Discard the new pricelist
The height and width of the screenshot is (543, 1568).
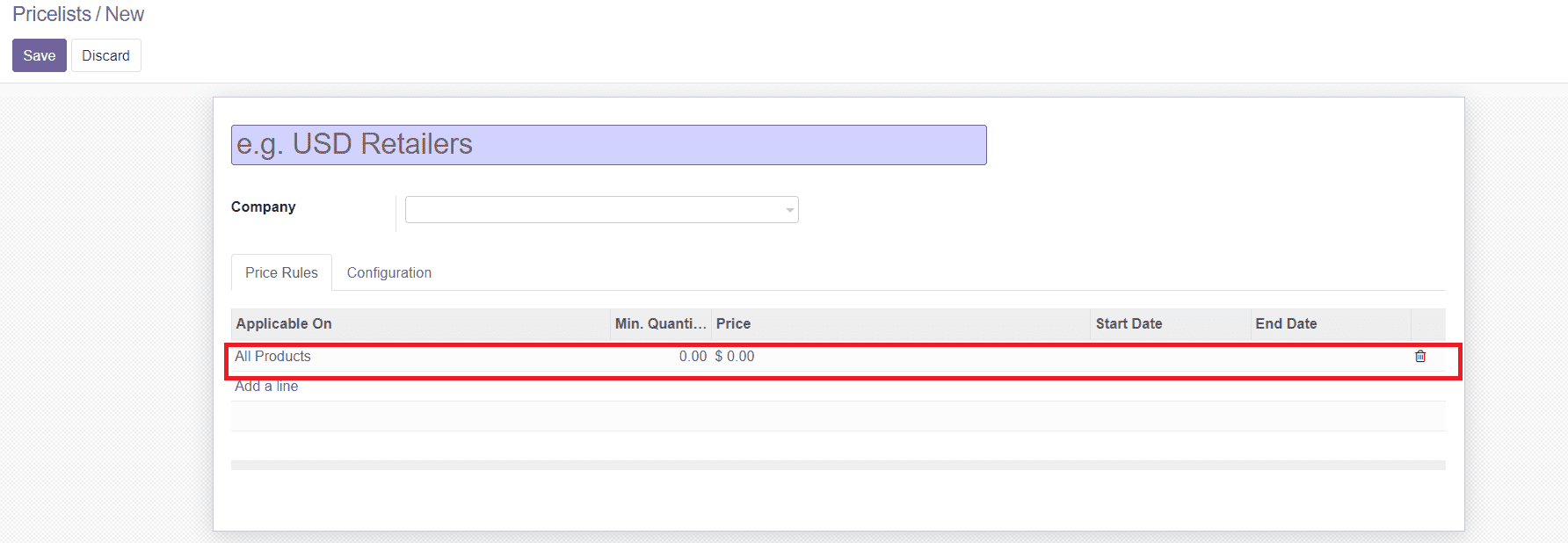(x=105, y=55)
